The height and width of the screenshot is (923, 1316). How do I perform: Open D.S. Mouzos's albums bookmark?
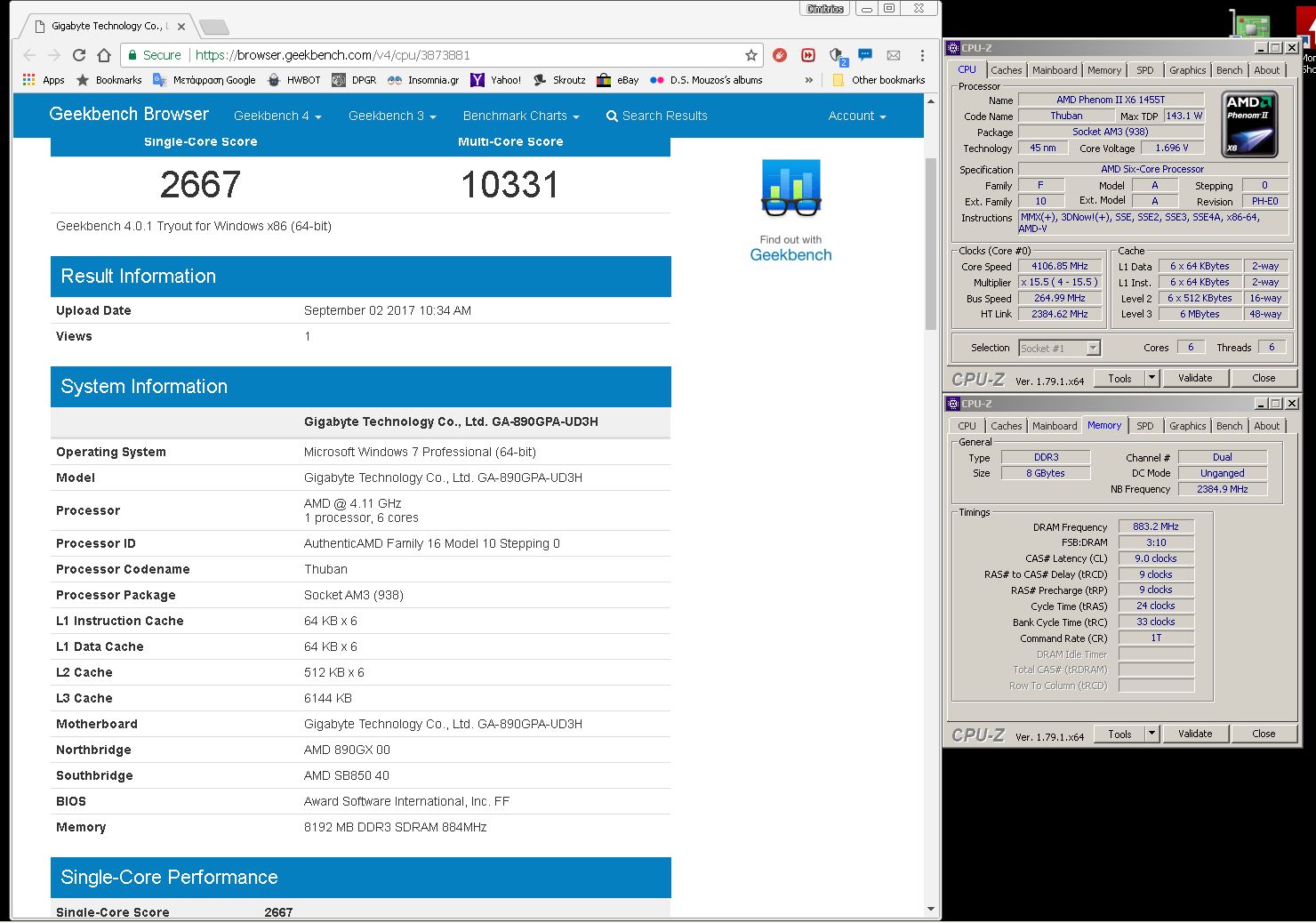706,80
